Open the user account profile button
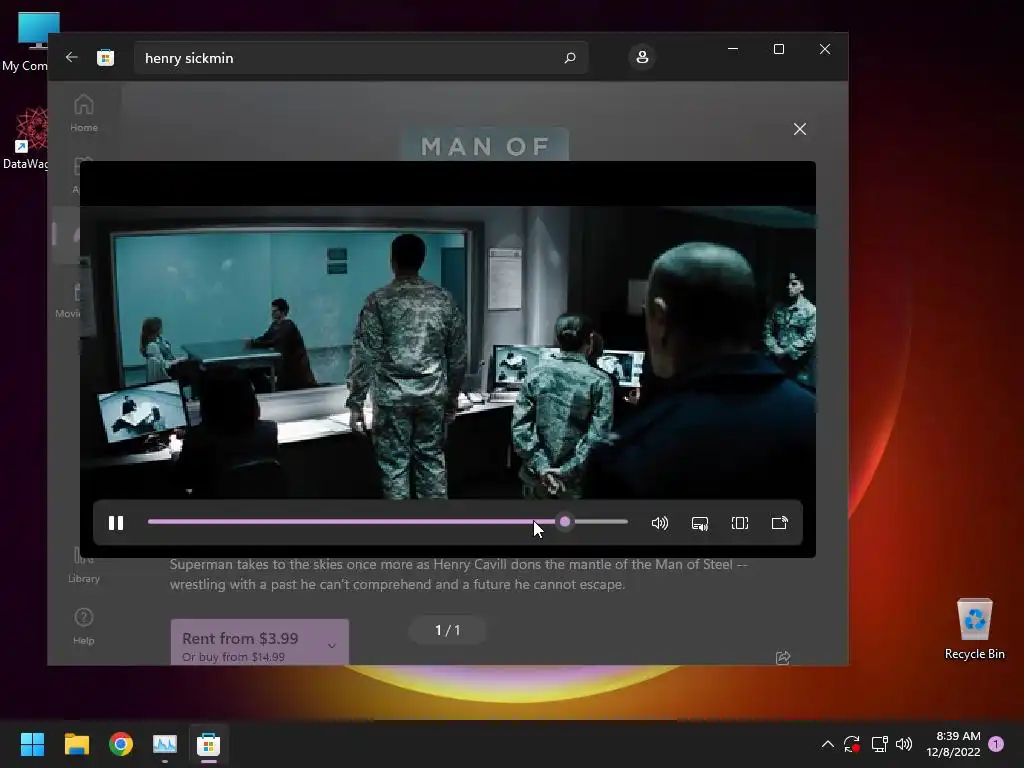This screenshot has width=1024, height=768. (x=642, y=57)
